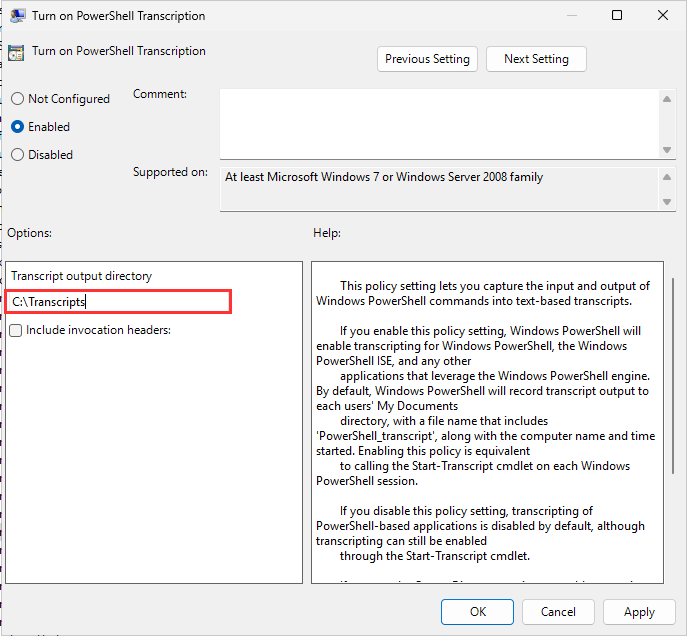Minimize the PowerShell Transcription dialog
This screenshot has height=636, width=687.
pyautogui.click(x=570, y=16)
